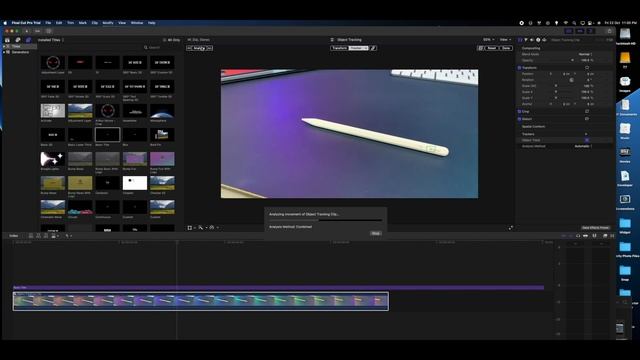640x360 pixels.
Task: Select the Generators row in sidebar
Action: pyautogui.click(x=20, y=52)
